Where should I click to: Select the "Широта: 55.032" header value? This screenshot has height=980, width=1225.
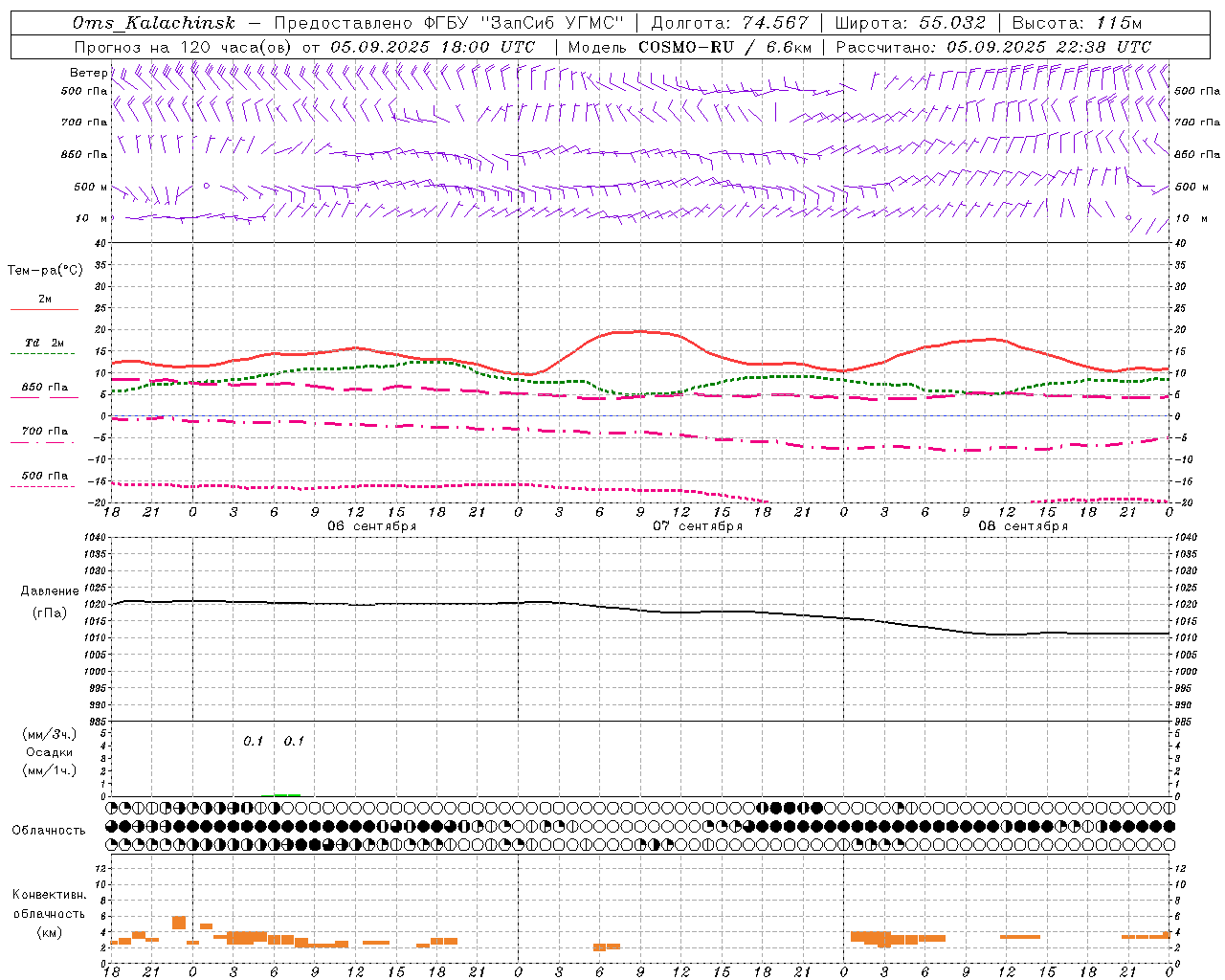[x=910, y=24]
